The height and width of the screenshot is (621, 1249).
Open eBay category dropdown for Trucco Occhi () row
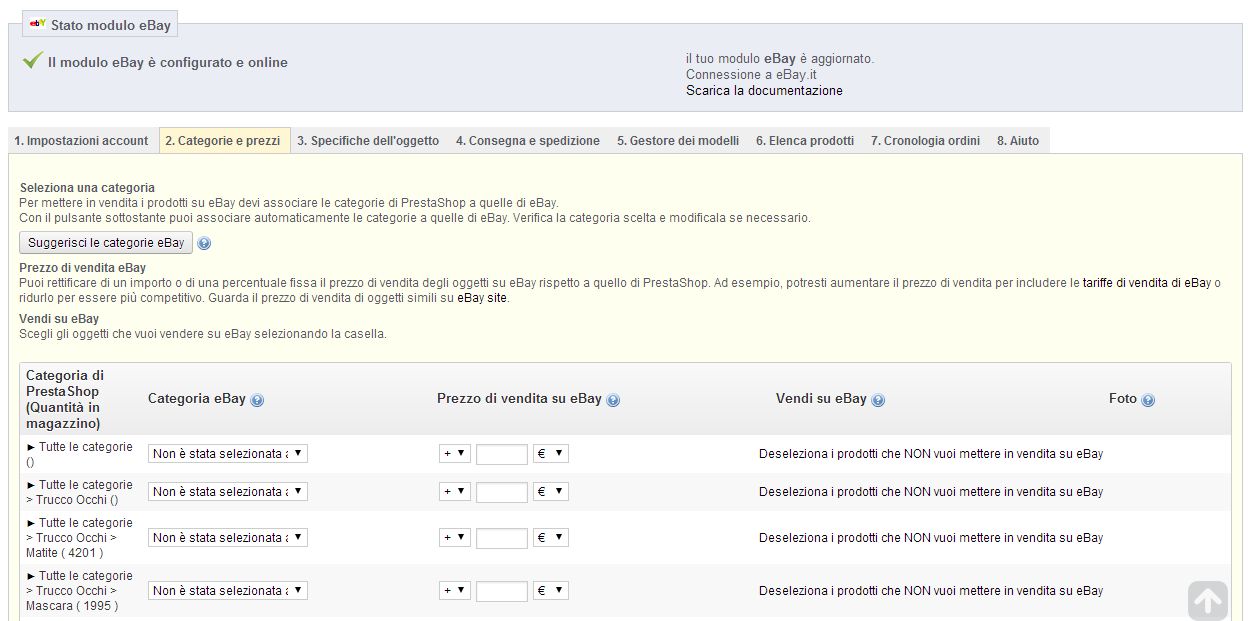click(x=228, y=492)
